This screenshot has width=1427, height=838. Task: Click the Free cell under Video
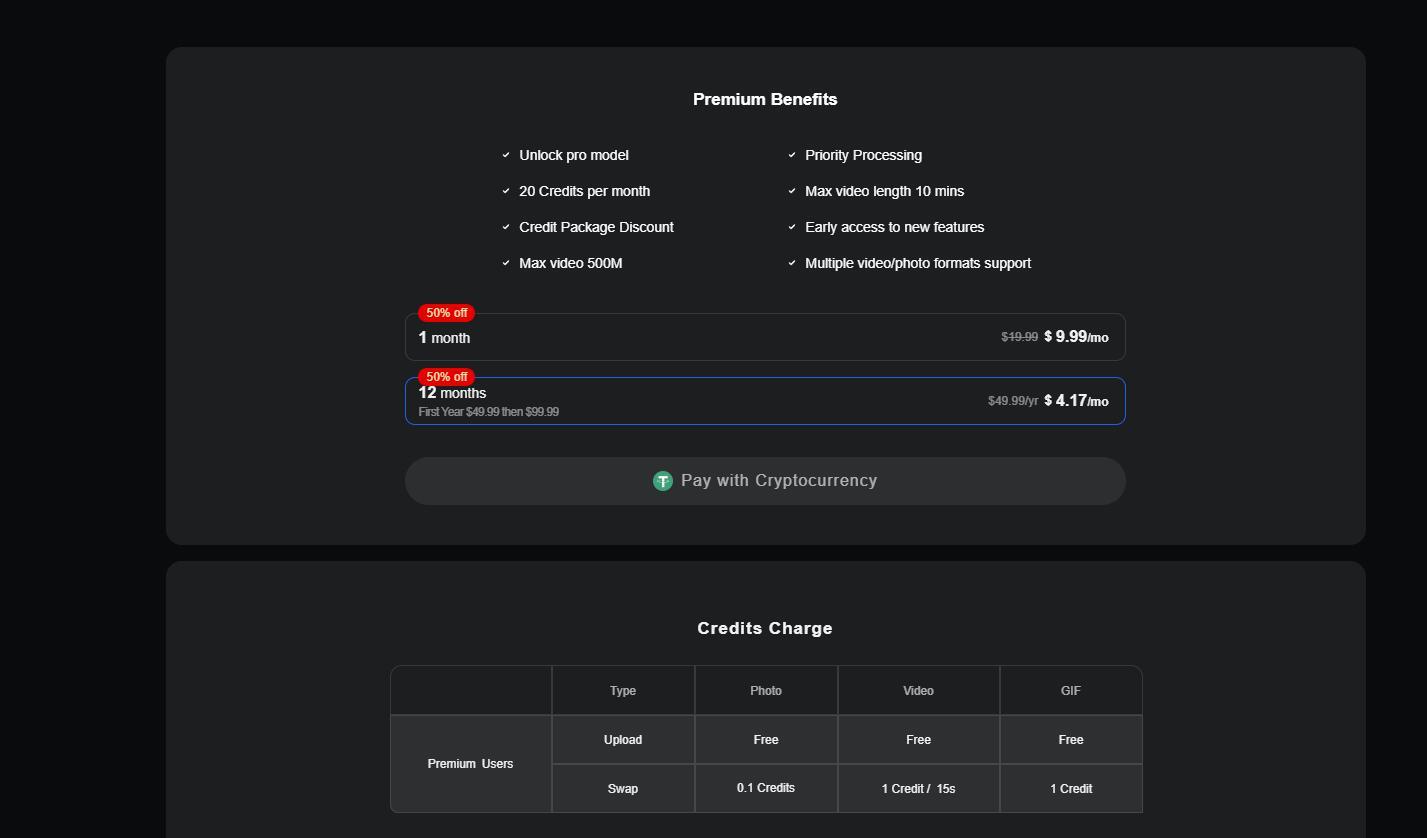pyautogui.click(x=918, y=740)
